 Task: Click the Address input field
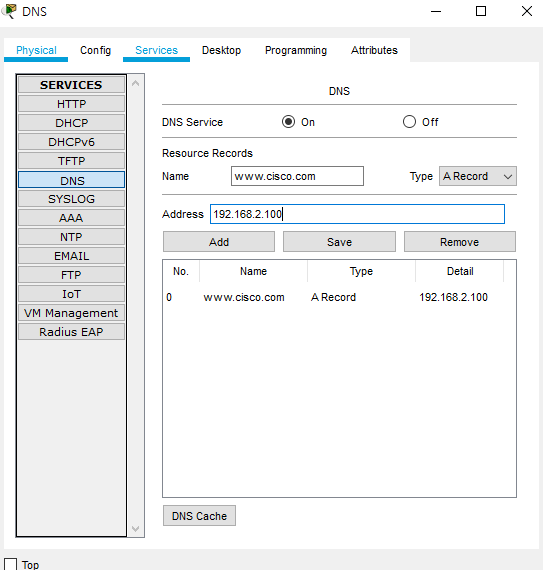click(357, 214)
